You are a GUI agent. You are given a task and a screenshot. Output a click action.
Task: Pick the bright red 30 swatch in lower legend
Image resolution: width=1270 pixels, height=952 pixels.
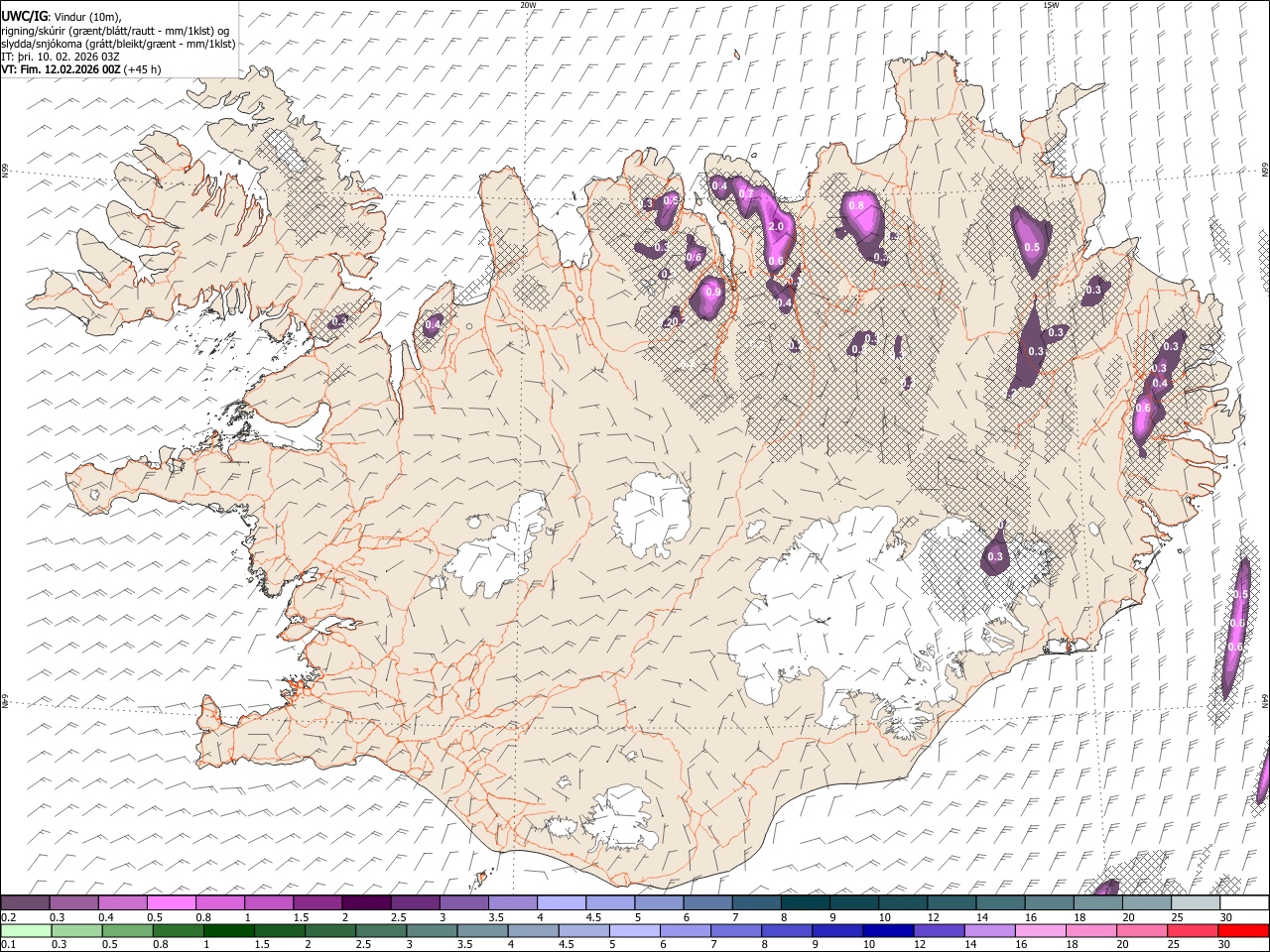pyautogui.click(x=1243, y=930)
